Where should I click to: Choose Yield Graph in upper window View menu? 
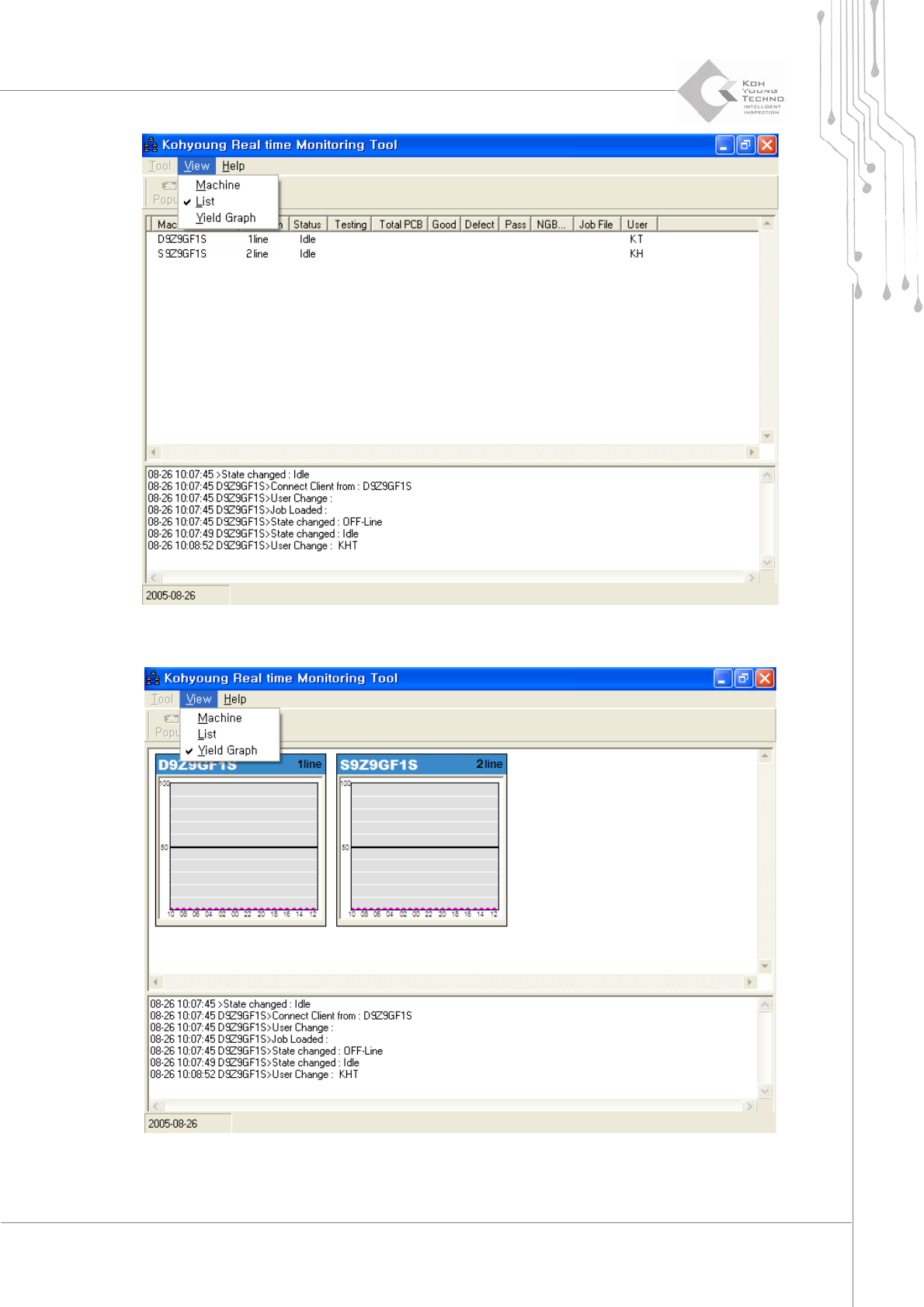(x=226, y=217)
